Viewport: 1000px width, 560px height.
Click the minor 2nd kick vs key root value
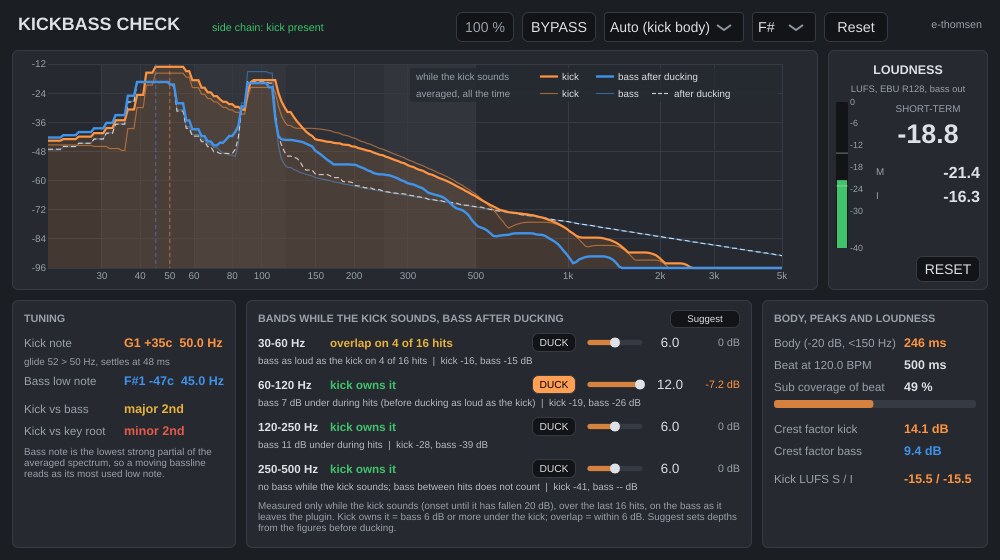tap(154, 431)
